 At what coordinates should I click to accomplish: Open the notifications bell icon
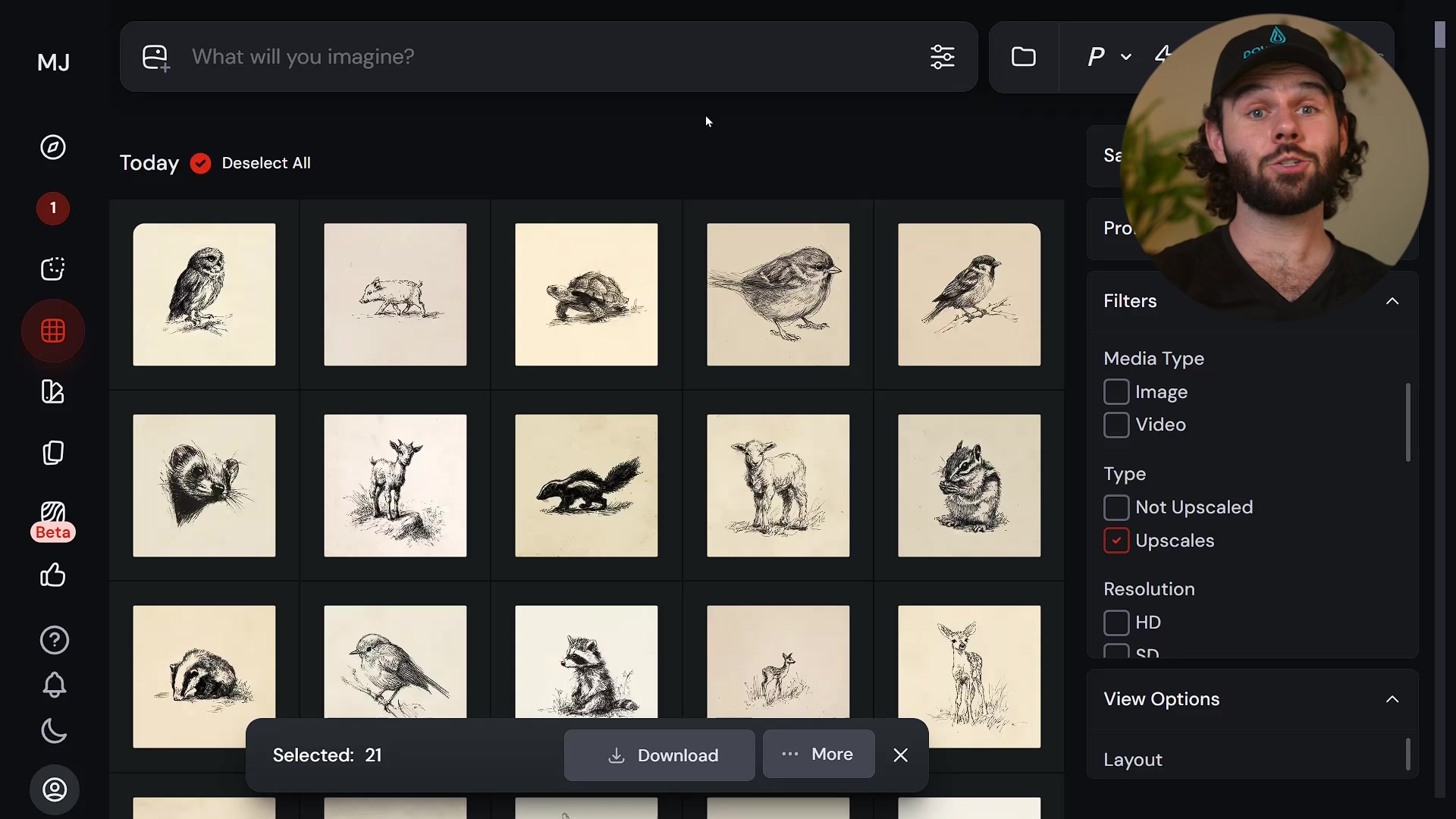click(54, 686)
